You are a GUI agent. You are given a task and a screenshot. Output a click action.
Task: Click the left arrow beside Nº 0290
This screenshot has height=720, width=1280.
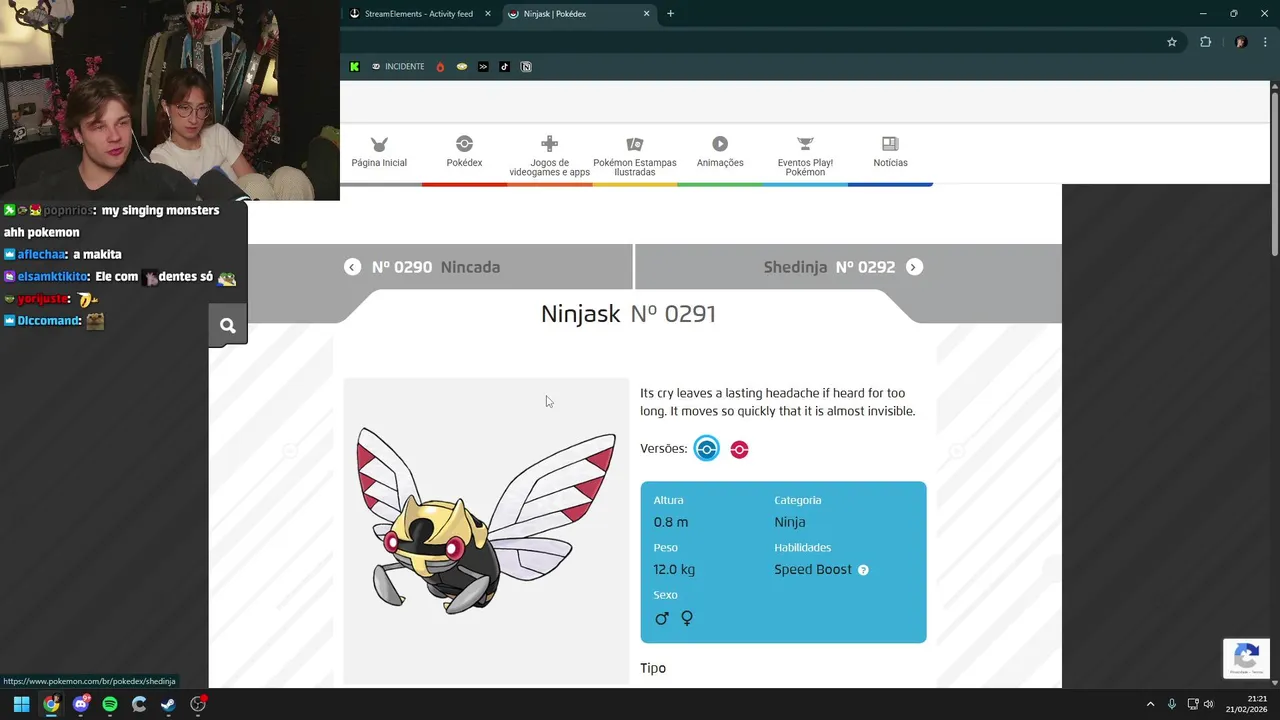pyautogui.click(x=352, y=267)
